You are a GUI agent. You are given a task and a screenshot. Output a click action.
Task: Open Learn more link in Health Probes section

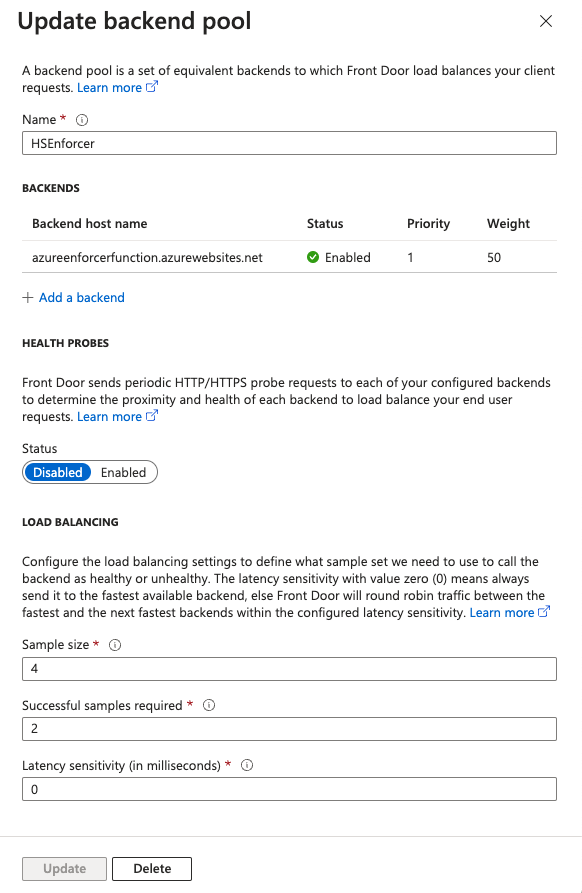coord(109,417)
